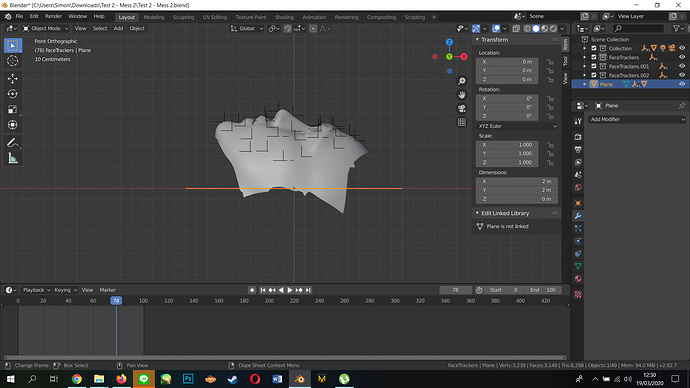The image size is (690, 388).
Task: Activate the 3D Cursor tool
Action: point(13,61)
